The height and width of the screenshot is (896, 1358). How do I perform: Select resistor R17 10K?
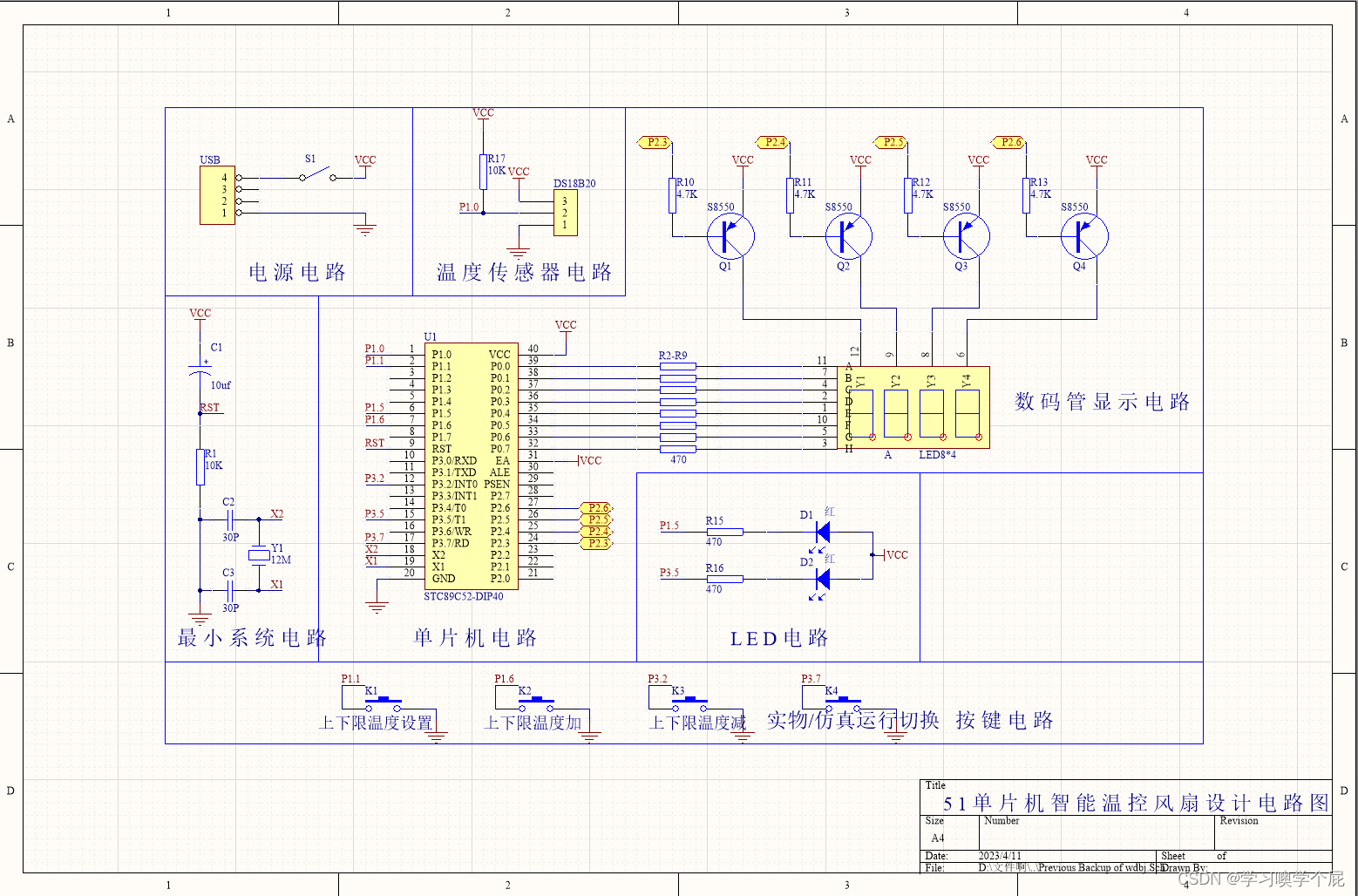[x=483, y=172]
